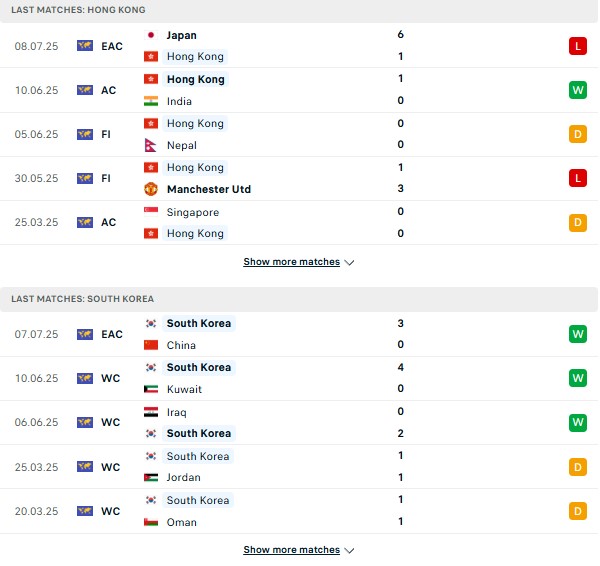
Task: Click the Nepal flag icon
Action: coord(150,145)
